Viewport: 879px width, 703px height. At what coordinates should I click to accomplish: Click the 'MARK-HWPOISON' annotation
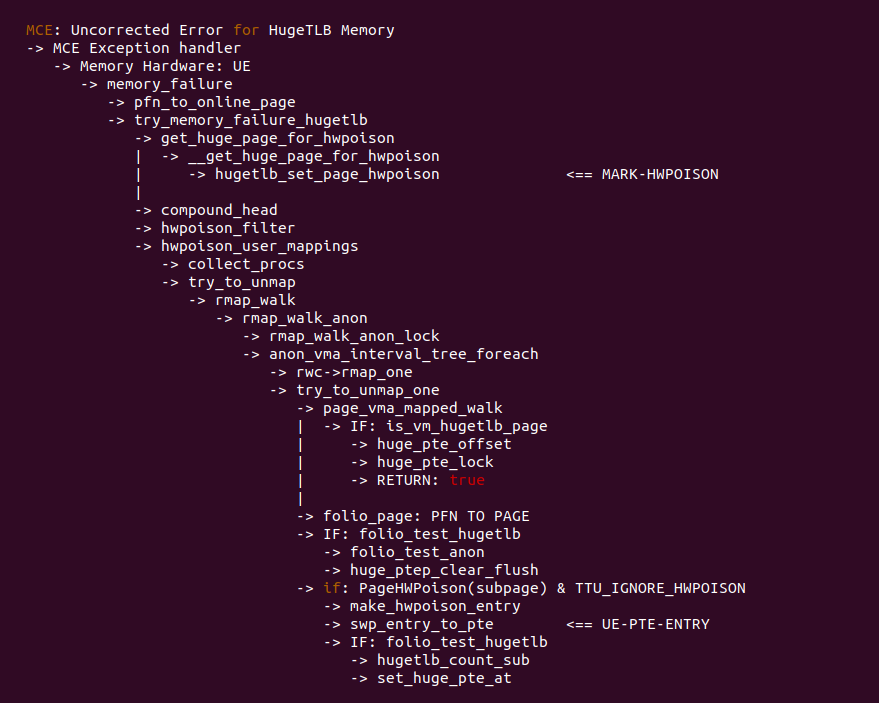660,174
